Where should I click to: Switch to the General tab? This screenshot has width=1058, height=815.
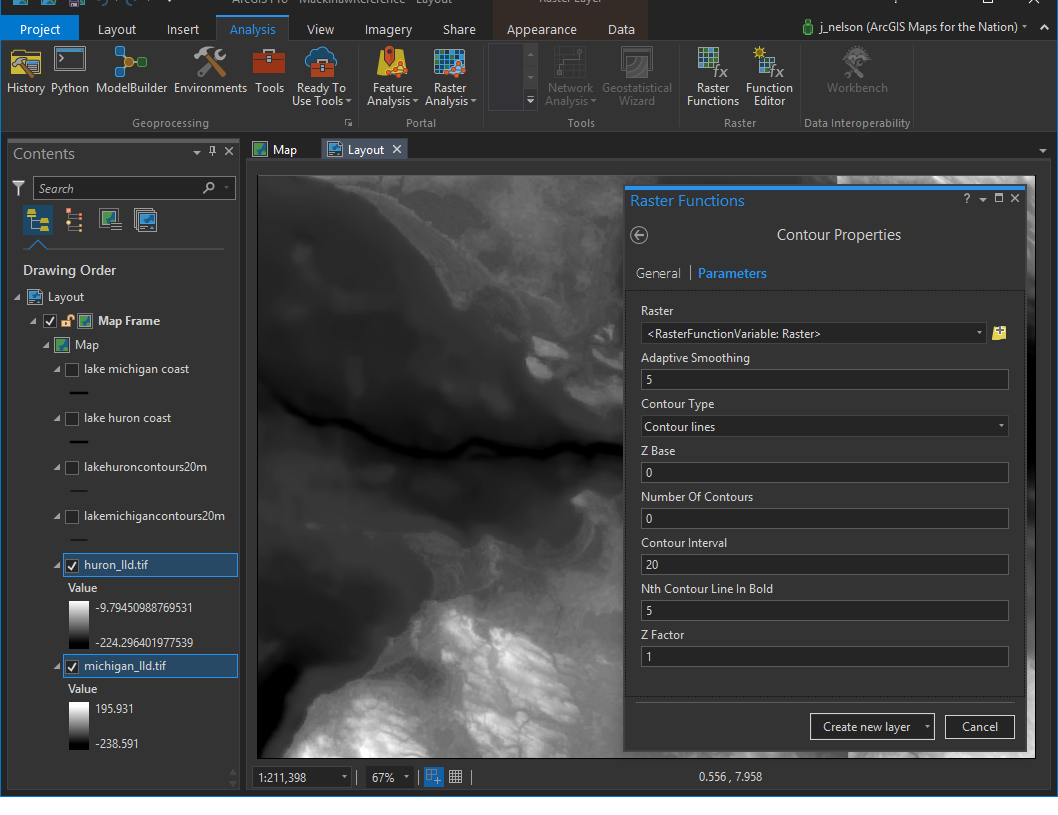click(658, 273)
